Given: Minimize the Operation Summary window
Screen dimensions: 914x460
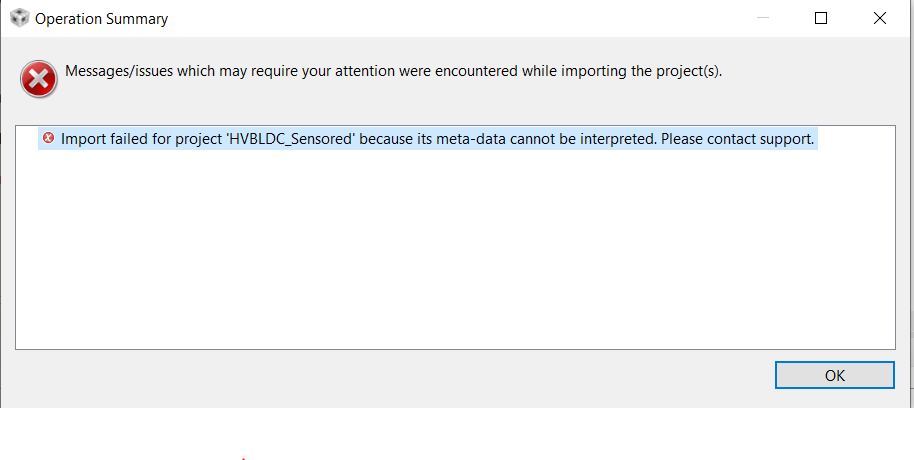Looking at the screenshot, I should [763, 18].
